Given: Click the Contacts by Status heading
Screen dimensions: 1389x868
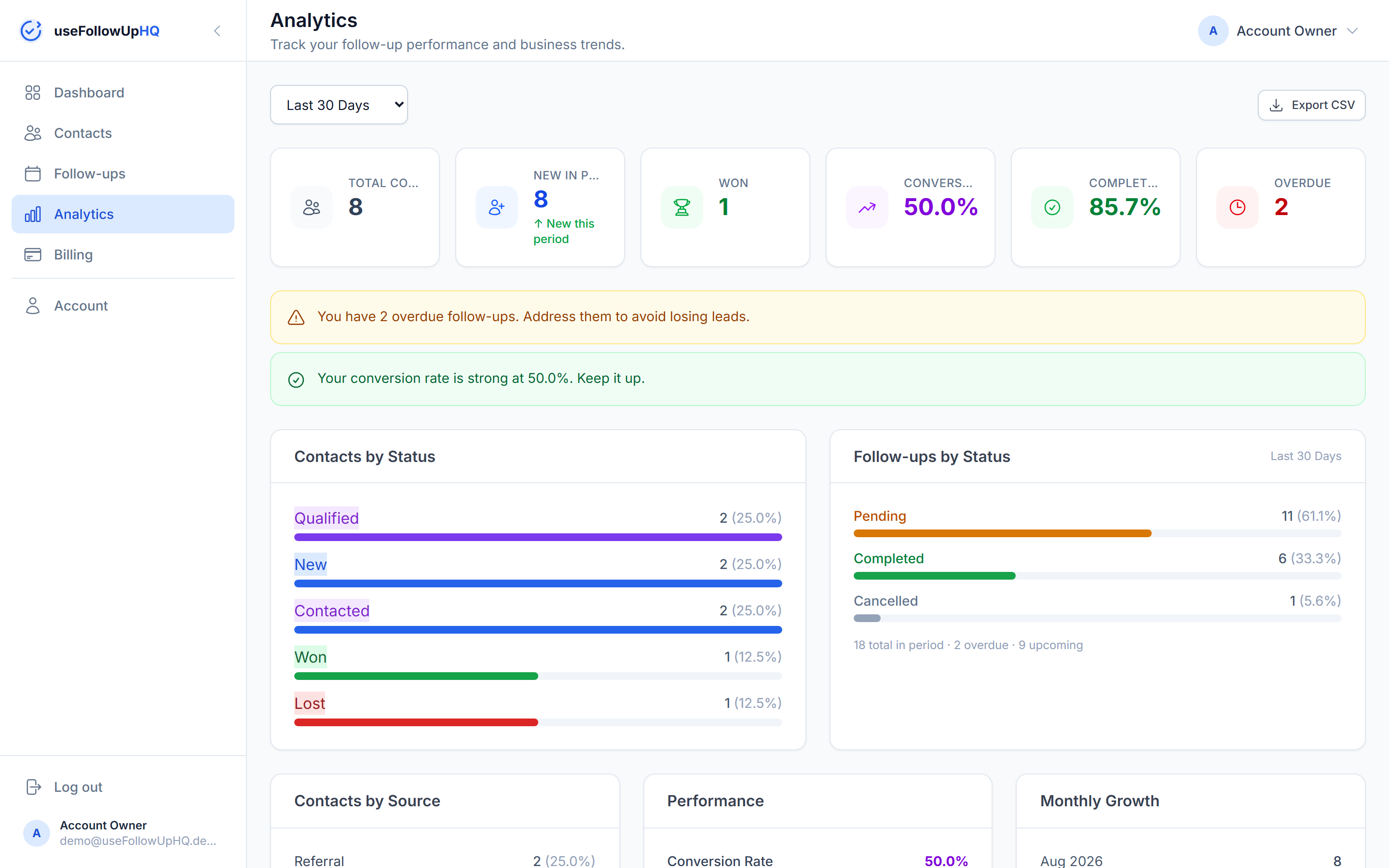Looking at the screenshot, I should [x=365, y=456].
